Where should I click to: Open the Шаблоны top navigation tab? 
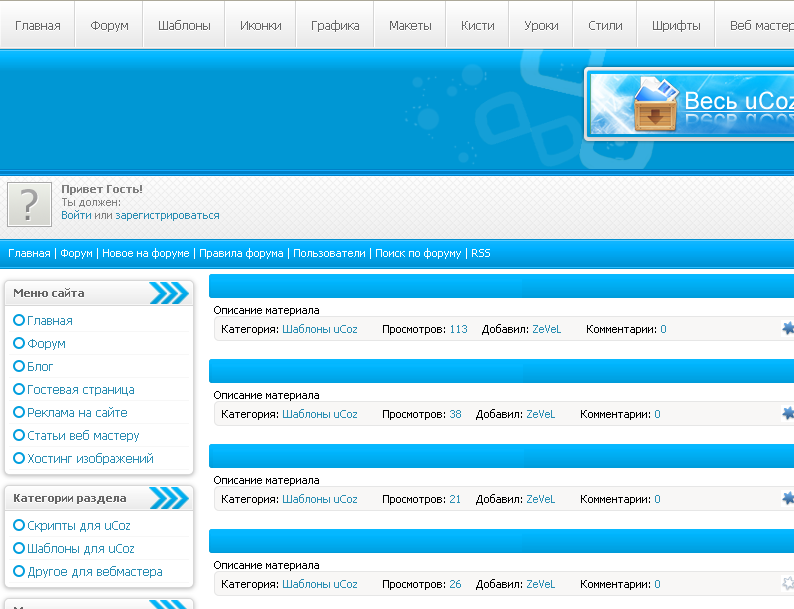click(x=184, y=25)
